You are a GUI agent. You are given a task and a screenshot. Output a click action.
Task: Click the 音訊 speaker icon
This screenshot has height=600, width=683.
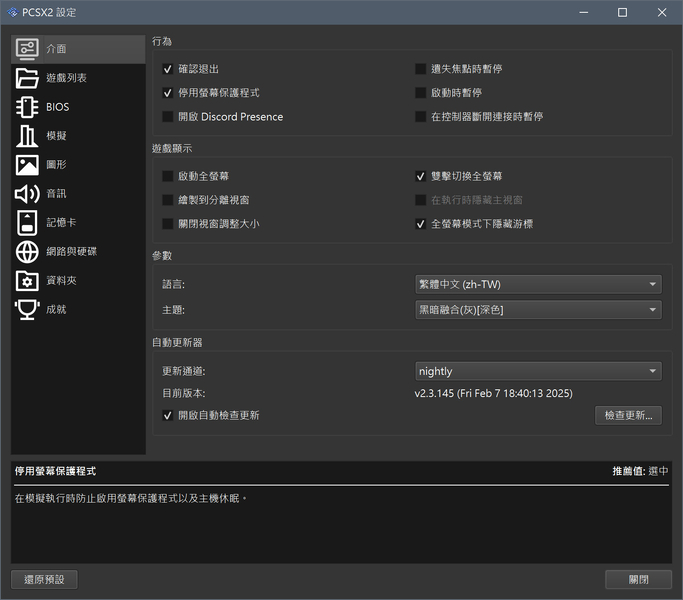tap(27, 194)
